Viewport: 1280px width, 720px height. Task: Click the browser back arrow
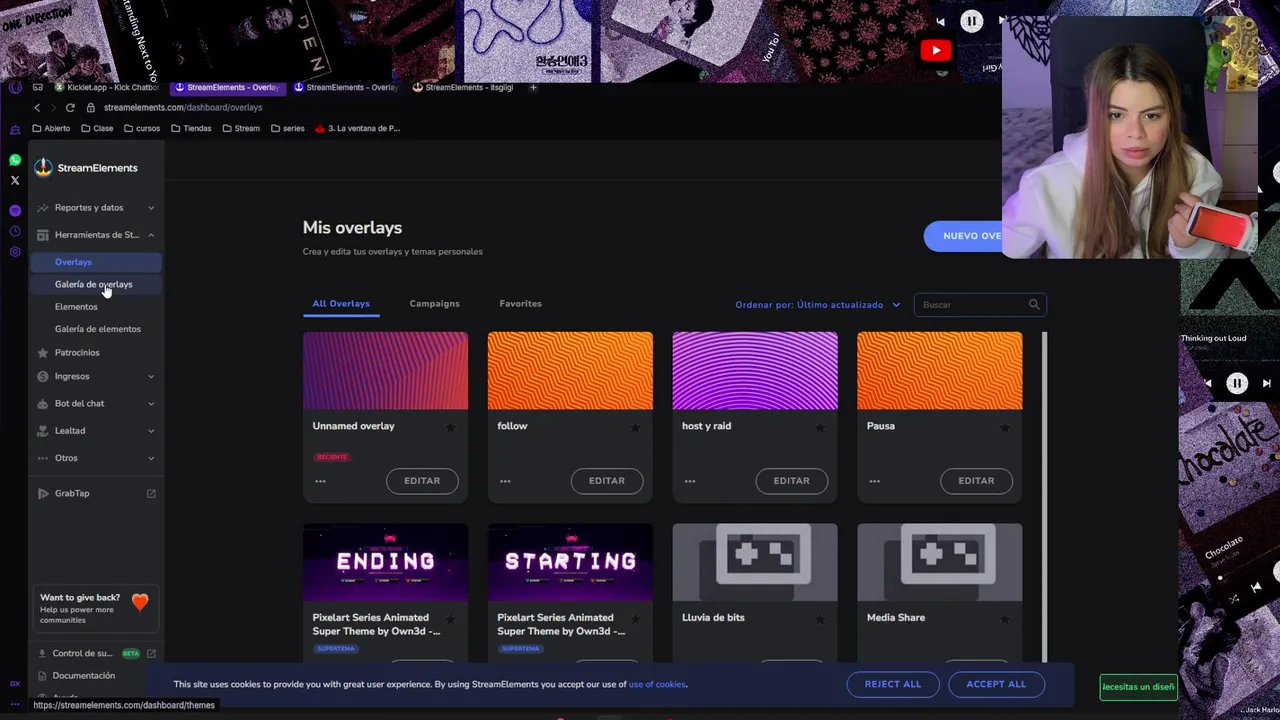(38, 107)
